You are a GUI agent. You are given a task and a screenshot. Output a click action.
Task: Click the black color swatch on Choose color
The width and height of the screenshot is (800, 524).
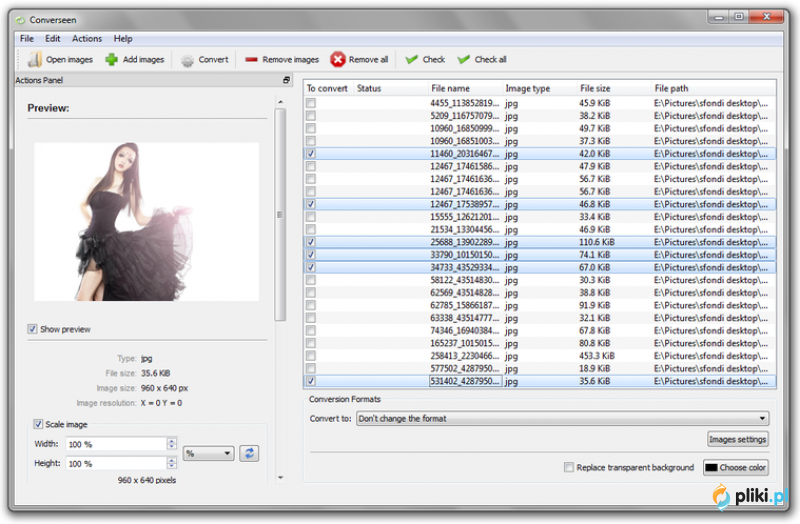click(x=712, y=467)
